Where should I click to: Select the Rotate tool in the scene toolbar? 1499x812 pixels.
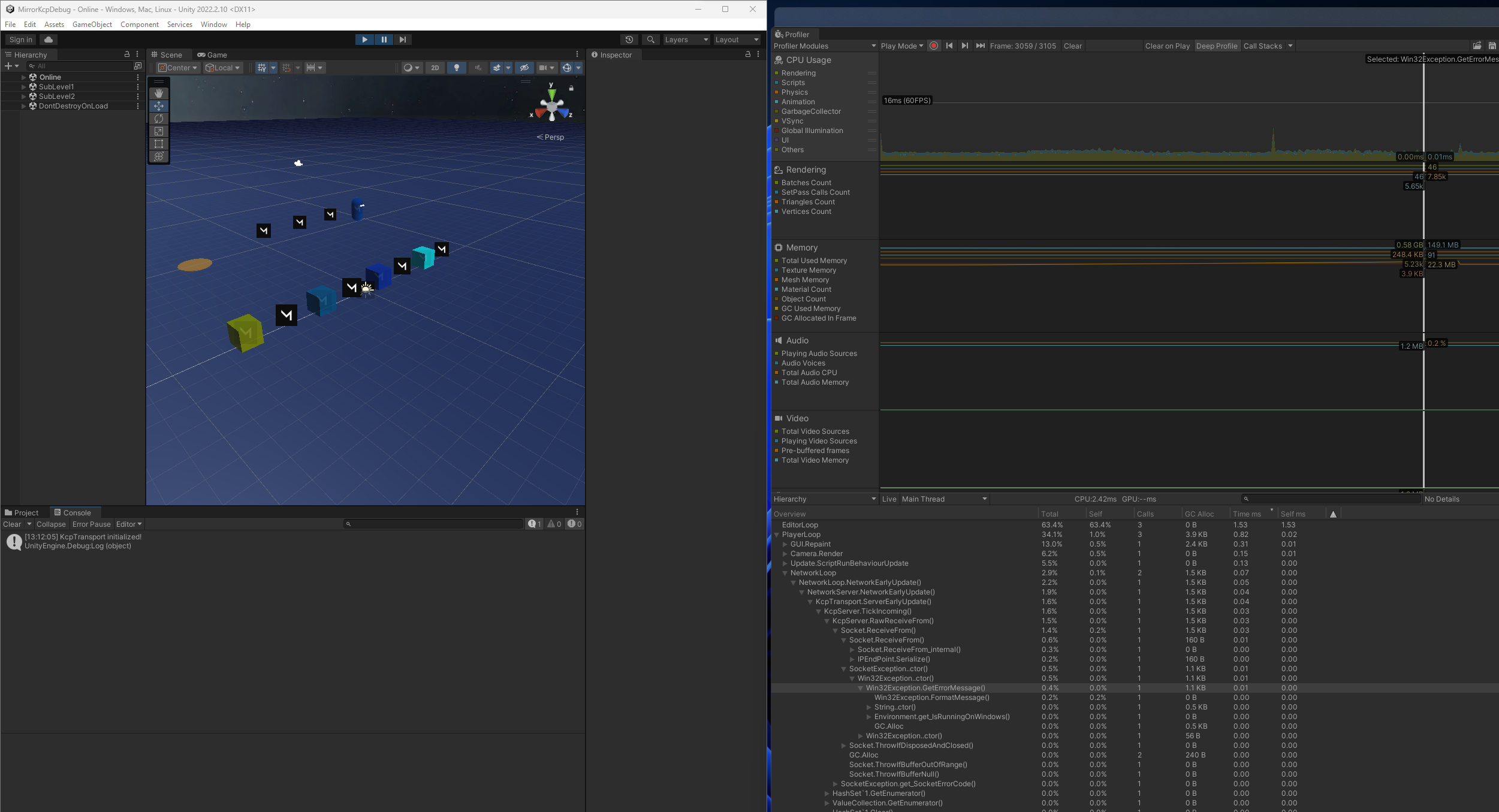click(159, 119)
